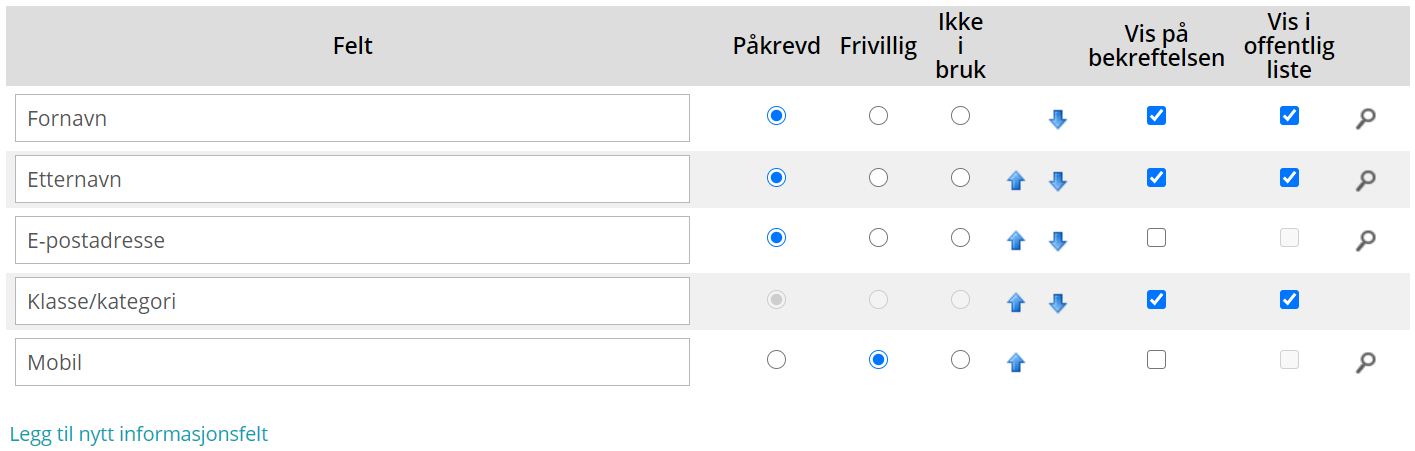Viewport: 1415px width, 451px height.
Task: Enable Vis på bekreftelsen for E-postadresse
Action: (x=1156, y=238)
